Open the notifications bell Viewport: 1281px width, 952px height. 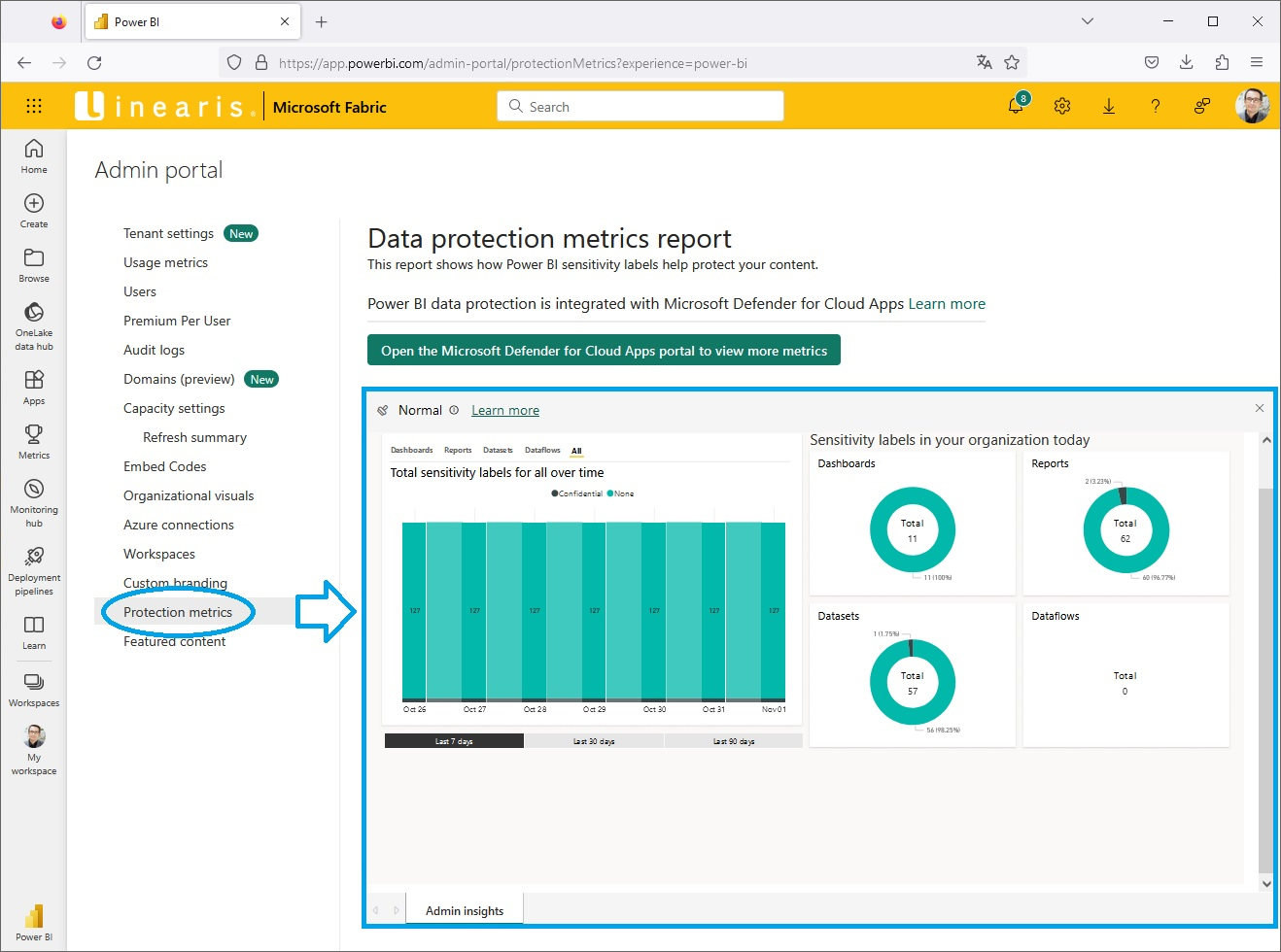click(1016, 106)
